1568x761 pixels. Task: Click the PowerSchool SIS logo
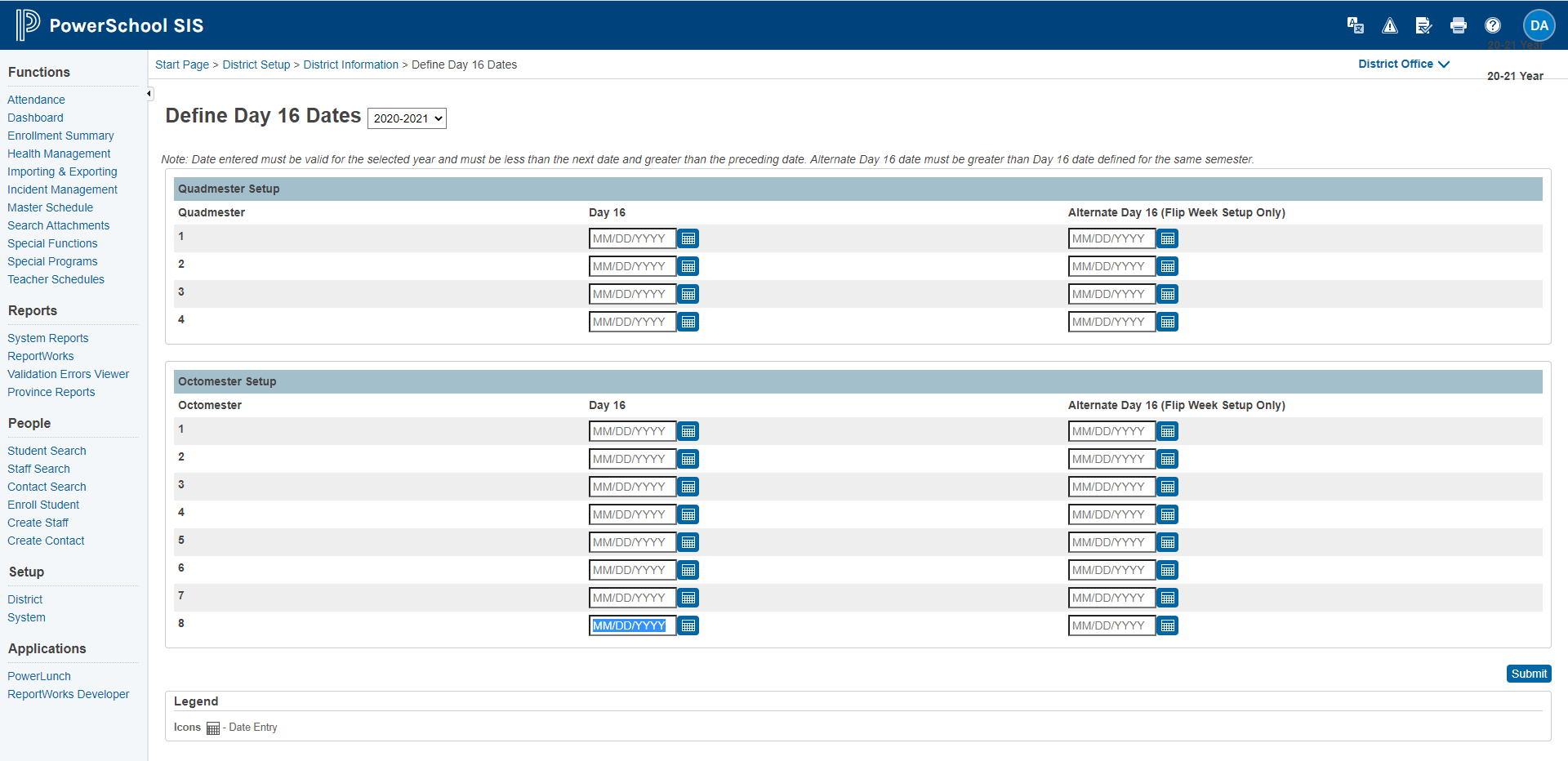pos(110,25)
